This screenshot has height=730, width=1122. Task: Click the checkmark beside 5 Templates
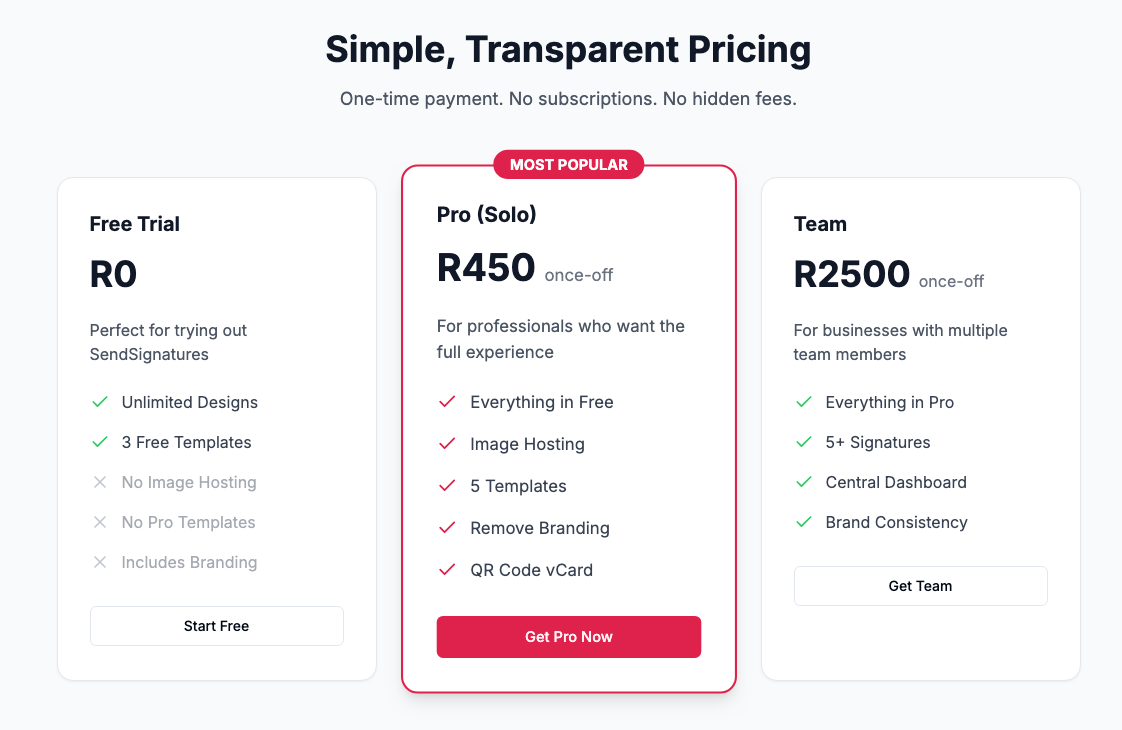446,486
